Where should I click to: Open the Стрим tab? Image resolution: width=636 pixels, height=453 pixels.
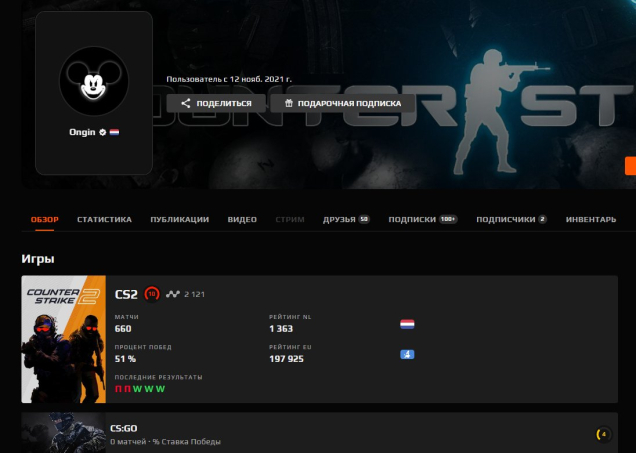pos(290,219)
